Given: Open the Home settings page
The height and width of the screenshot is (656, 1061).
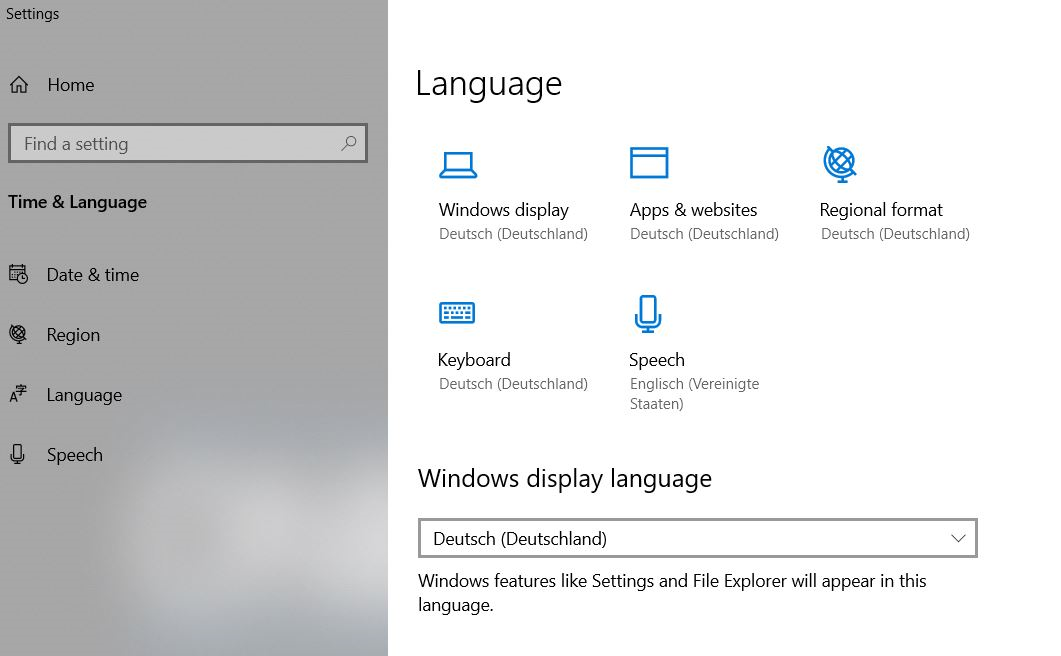Looking at the screenshot, I should (x=71, y=85).
